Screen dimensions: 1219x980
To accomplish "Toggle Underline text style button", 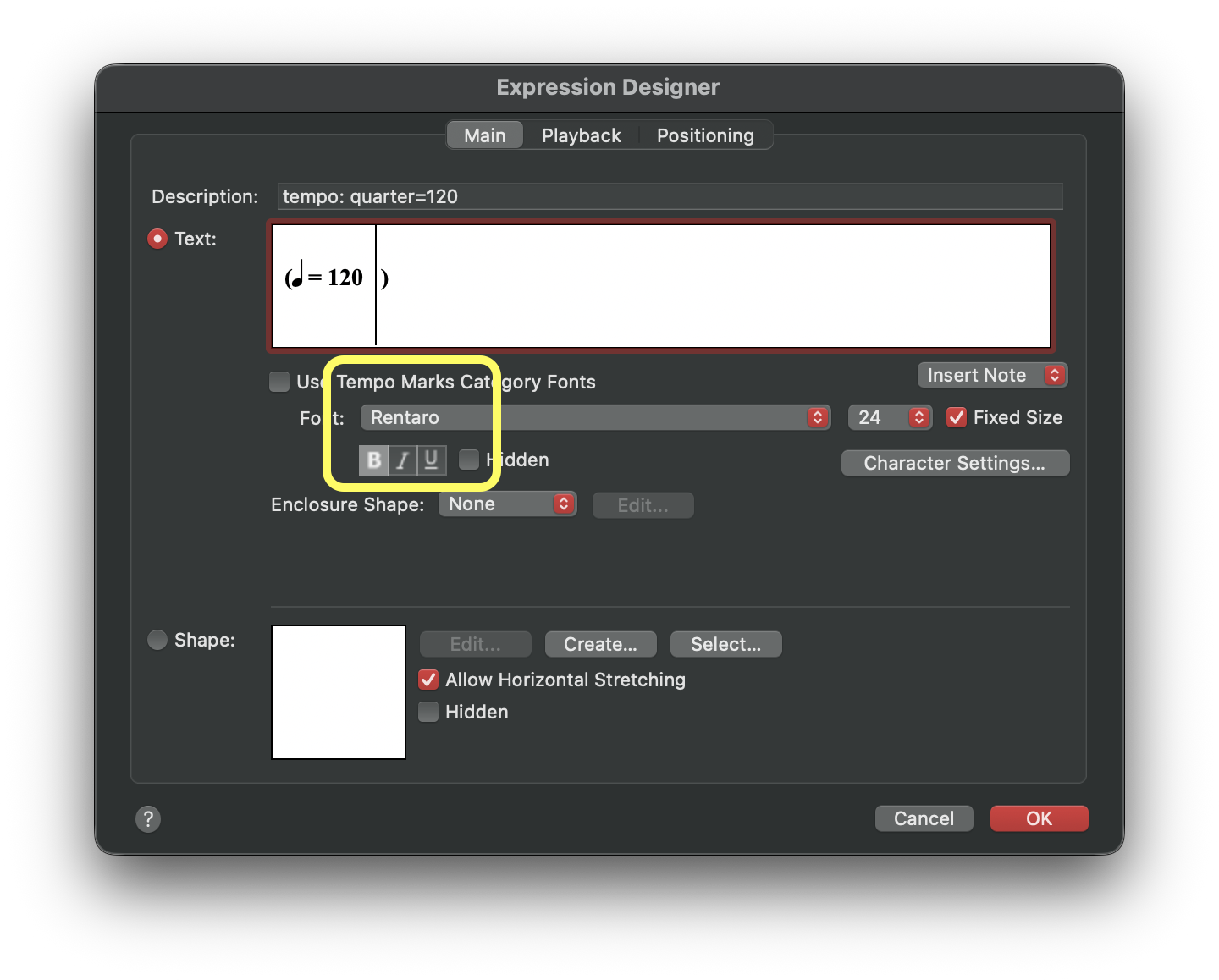I will (432, 460).
